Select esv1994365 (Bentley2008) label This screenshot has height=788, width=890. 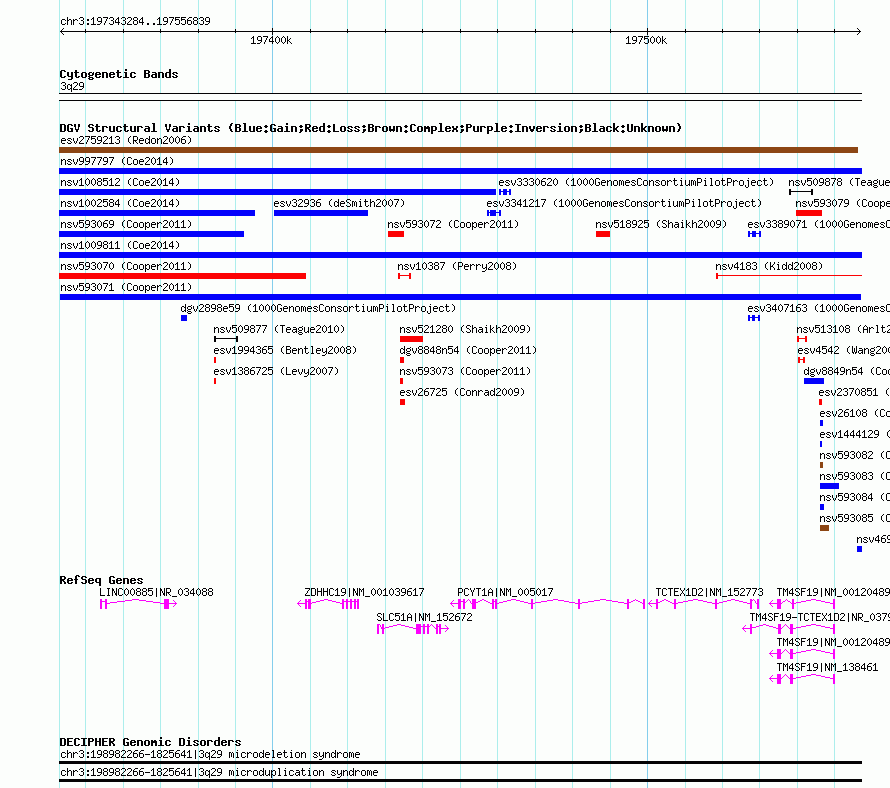[285, 350]
